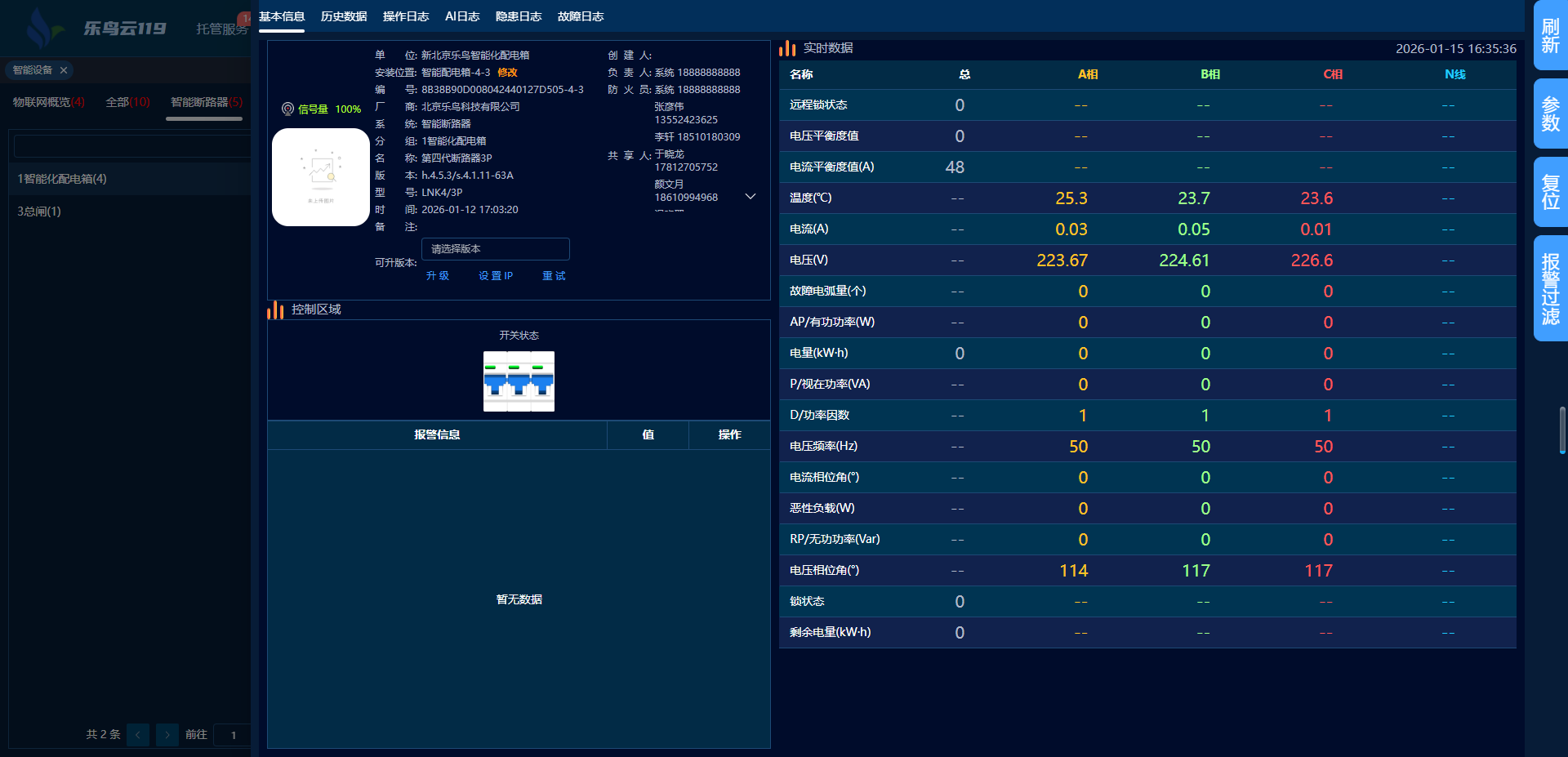Click the right-side vertical scrollbar

click(x=1562, y=429)
